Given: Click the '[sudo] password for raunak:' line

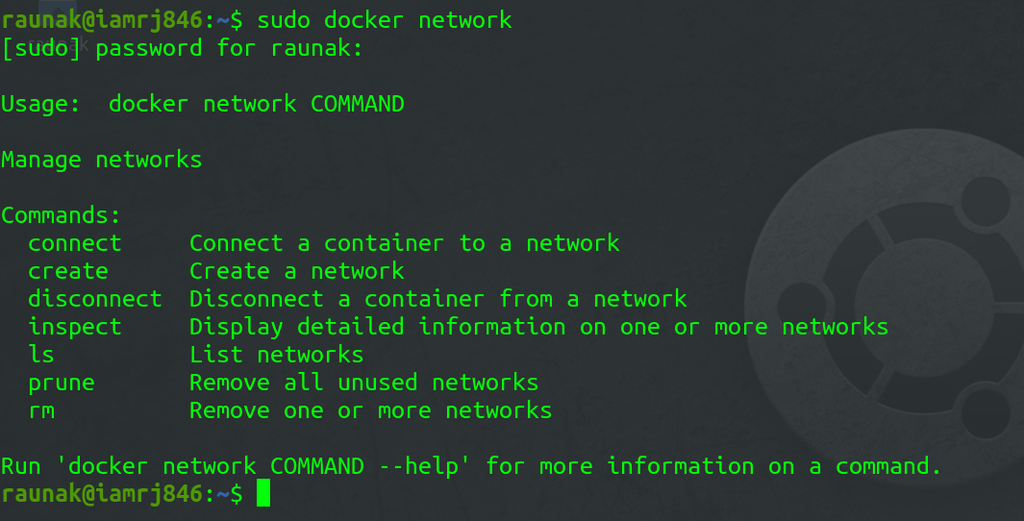Looking at the screenshot, I should click(x=182, y=49).
